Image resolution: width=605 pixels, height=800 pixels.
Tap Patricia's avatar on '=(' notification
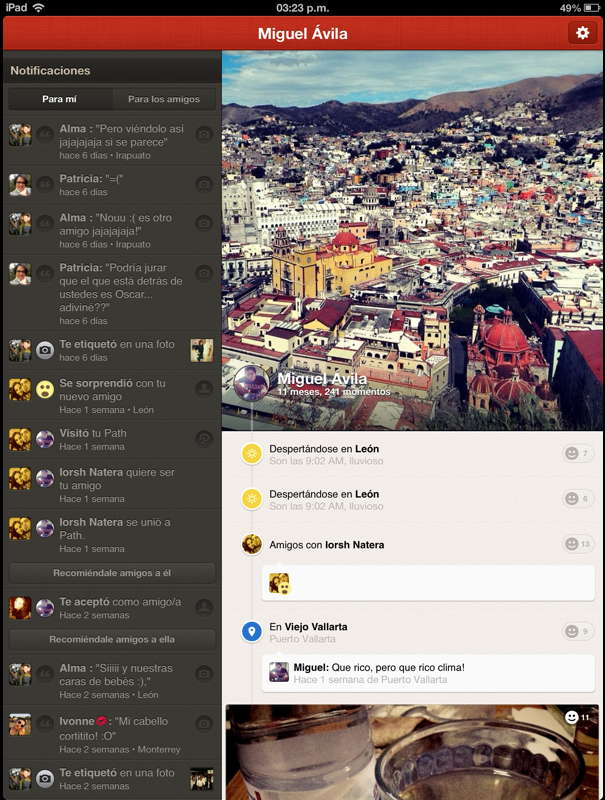click(20, 185)
